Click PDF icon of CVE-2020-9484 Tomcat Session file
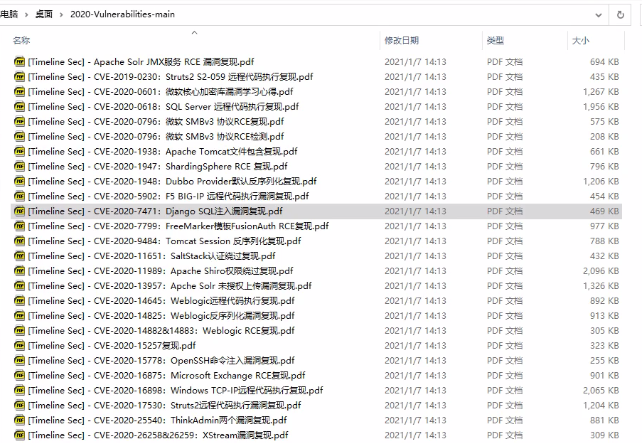The image size is (642, 443). [x=19, y=241]
